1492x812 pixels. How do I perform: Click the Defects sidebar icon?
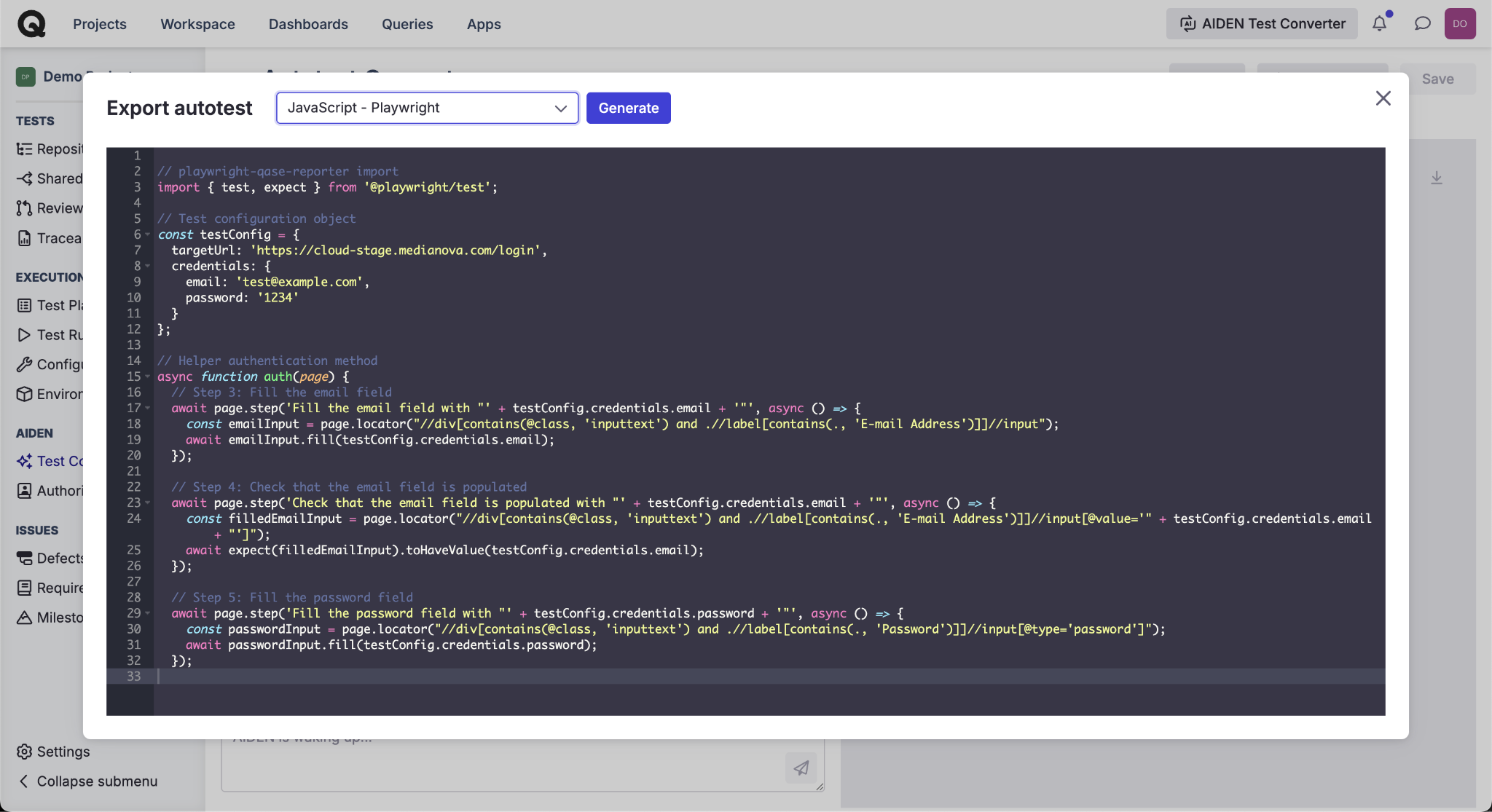[24, 558]
